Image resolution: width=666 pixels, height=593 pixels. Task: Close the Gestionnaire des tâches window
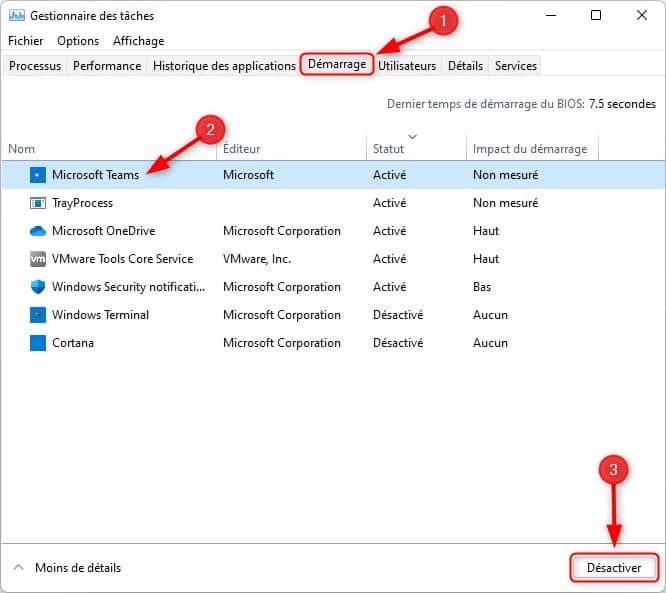pyautogui.click(x=642, y=15)
